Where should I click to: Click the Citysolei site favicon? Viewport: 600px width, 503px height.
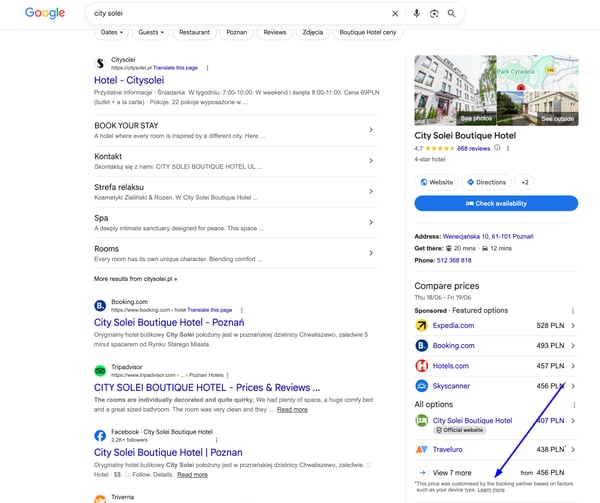(x=100, y=63)
